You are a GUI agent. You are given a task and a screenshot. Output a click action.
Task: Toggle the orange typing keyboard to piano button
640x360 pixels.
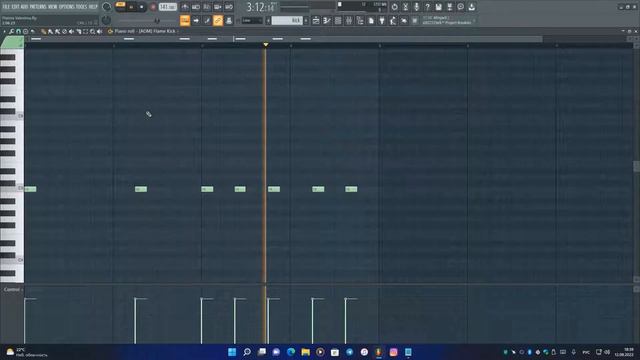pos(185,20)
